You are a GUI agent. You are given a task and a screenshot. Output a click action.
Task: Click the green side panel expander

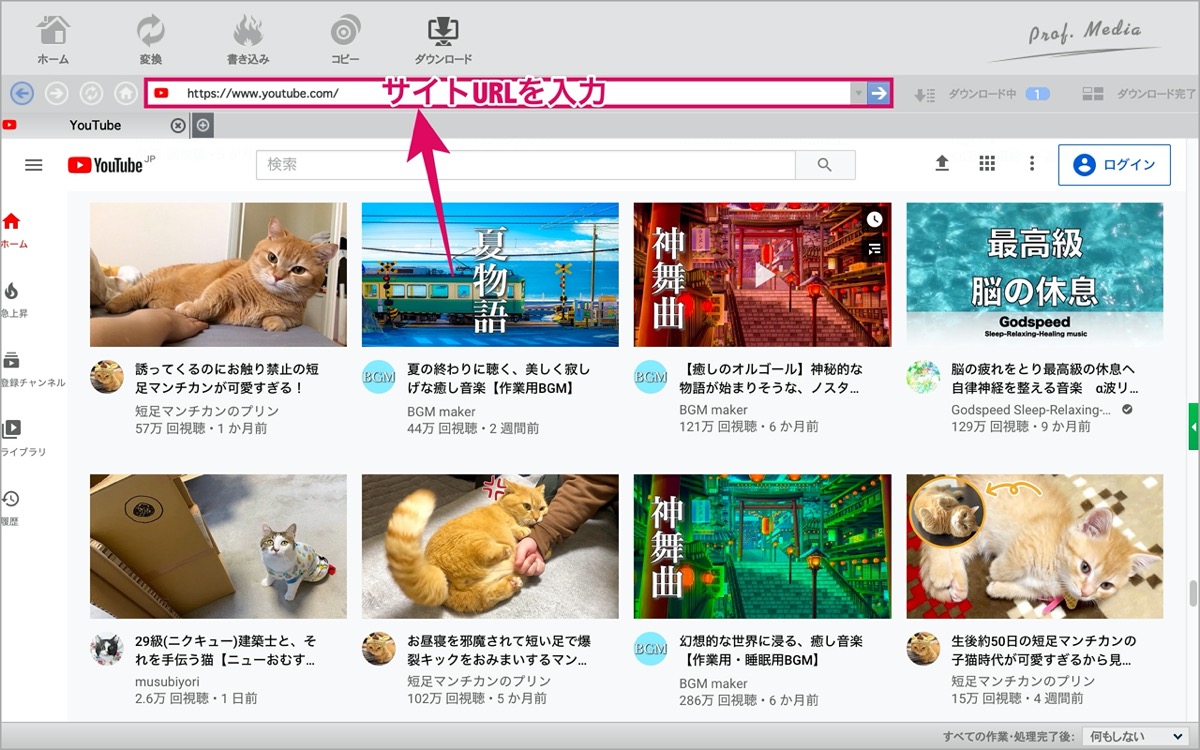click(1194, 427)
